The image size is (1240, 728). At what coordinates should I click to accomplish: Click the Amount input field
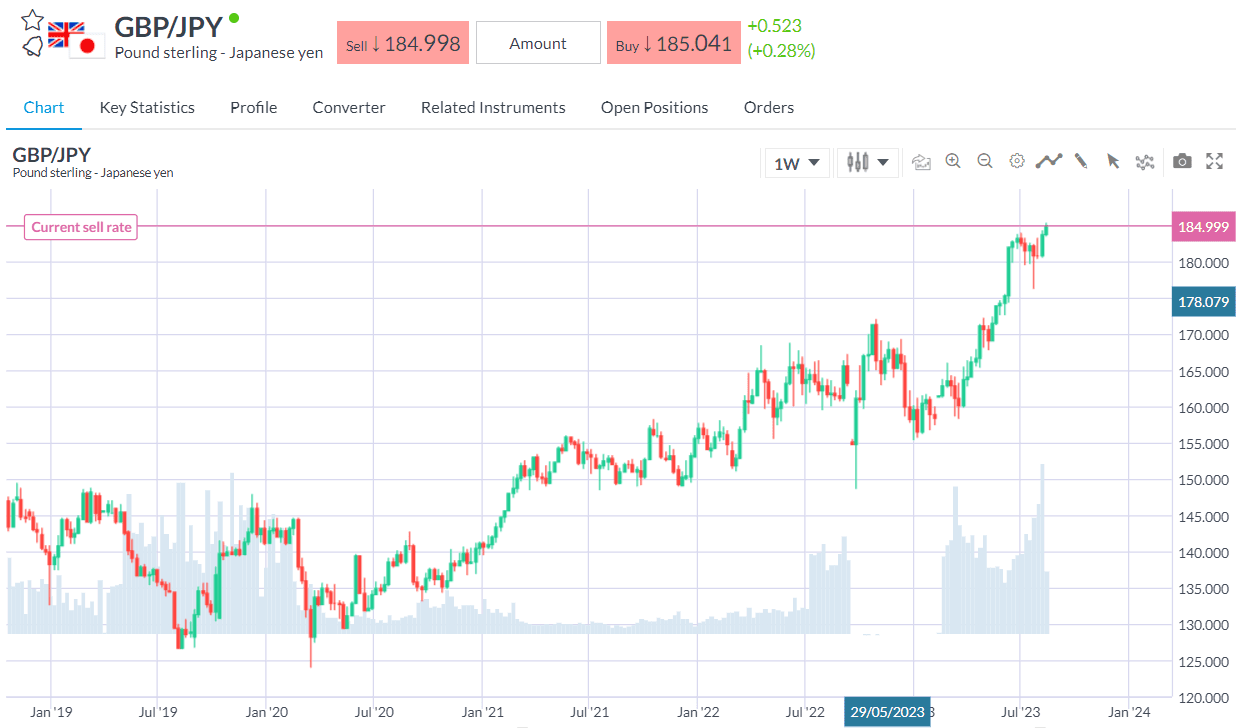pos(538,43)
